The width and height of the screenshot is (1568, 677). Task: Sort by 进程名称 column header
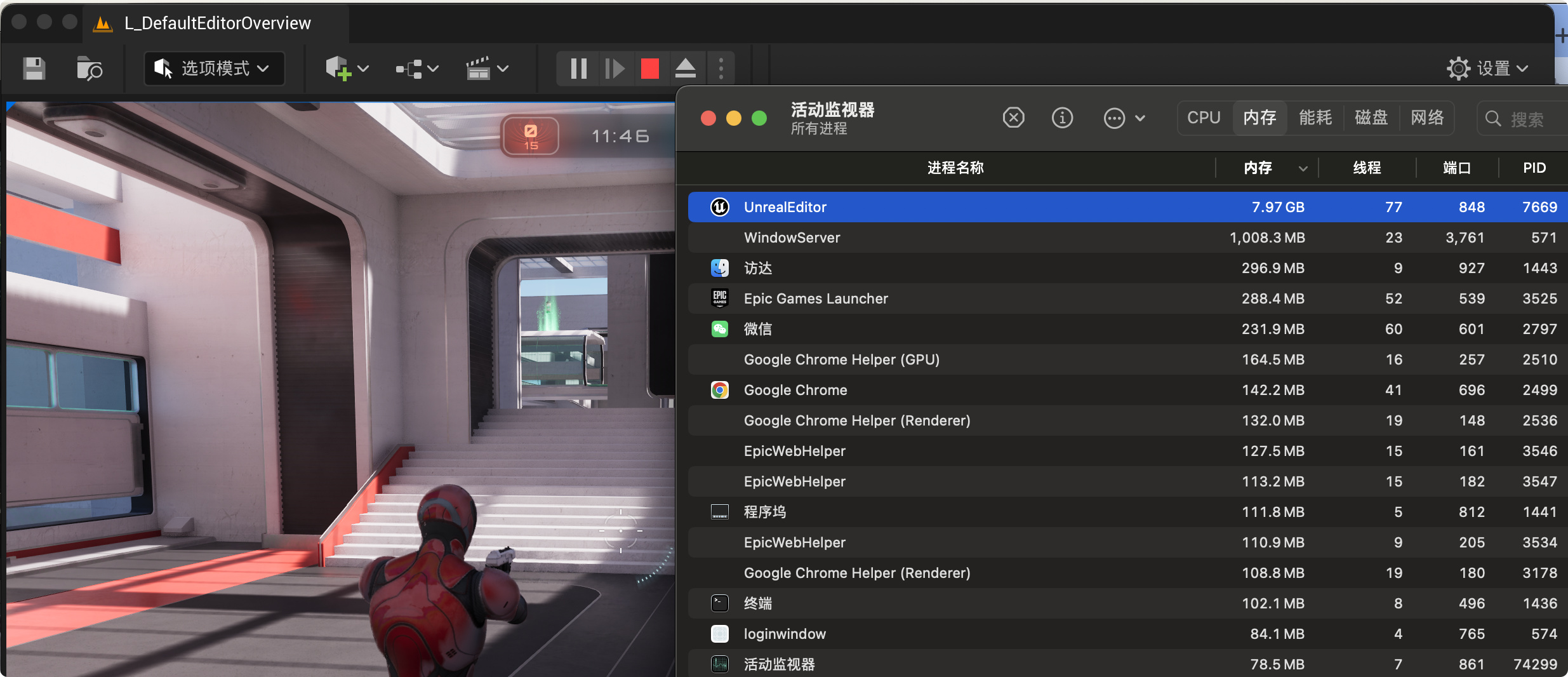[955, 168]
